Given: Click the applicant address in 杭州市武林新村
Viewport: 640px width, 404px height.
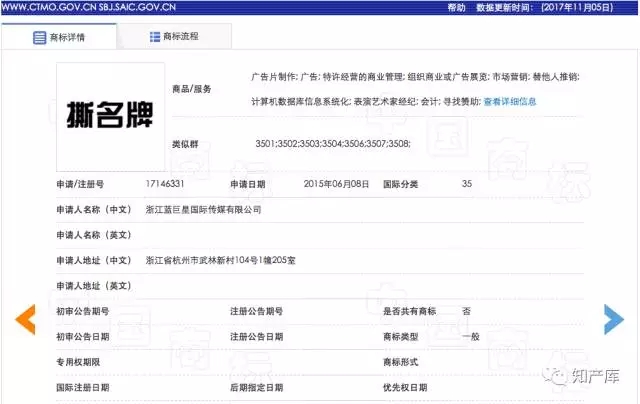Looking at the screenshot, I should coord(220,261).
